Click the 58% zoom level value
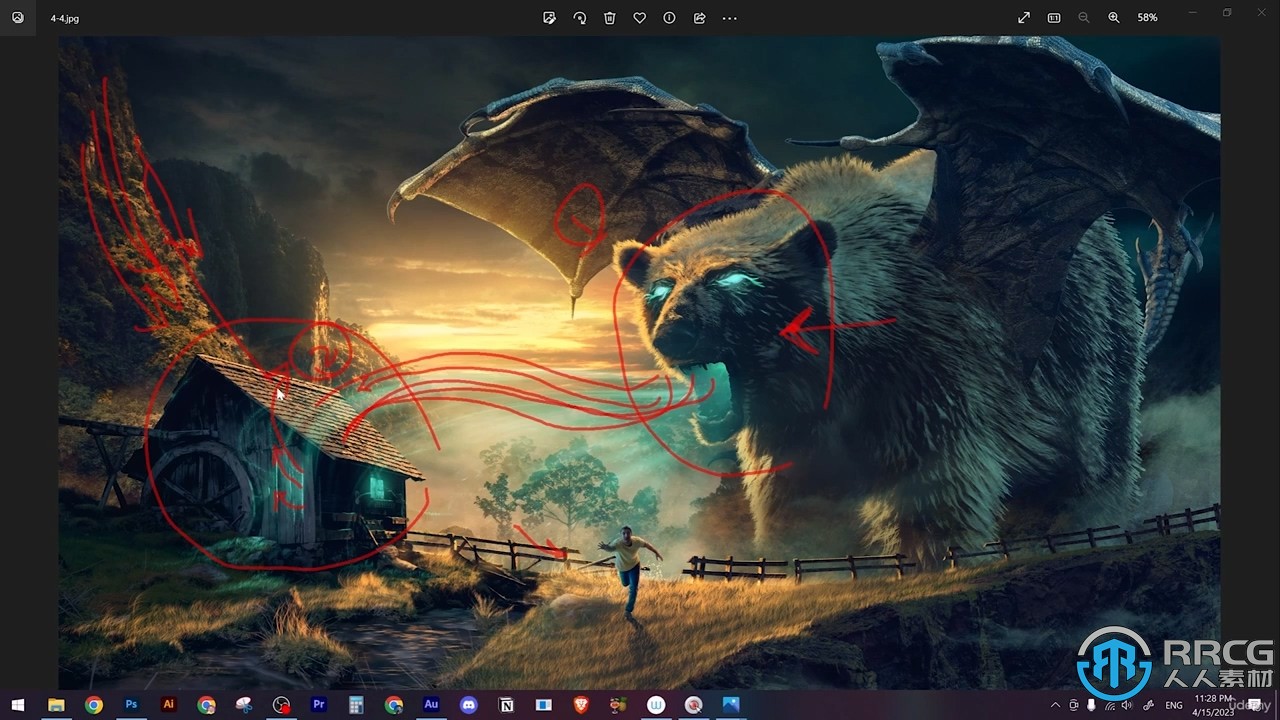The image size is (1280, 720). (x=1147, y=18)
